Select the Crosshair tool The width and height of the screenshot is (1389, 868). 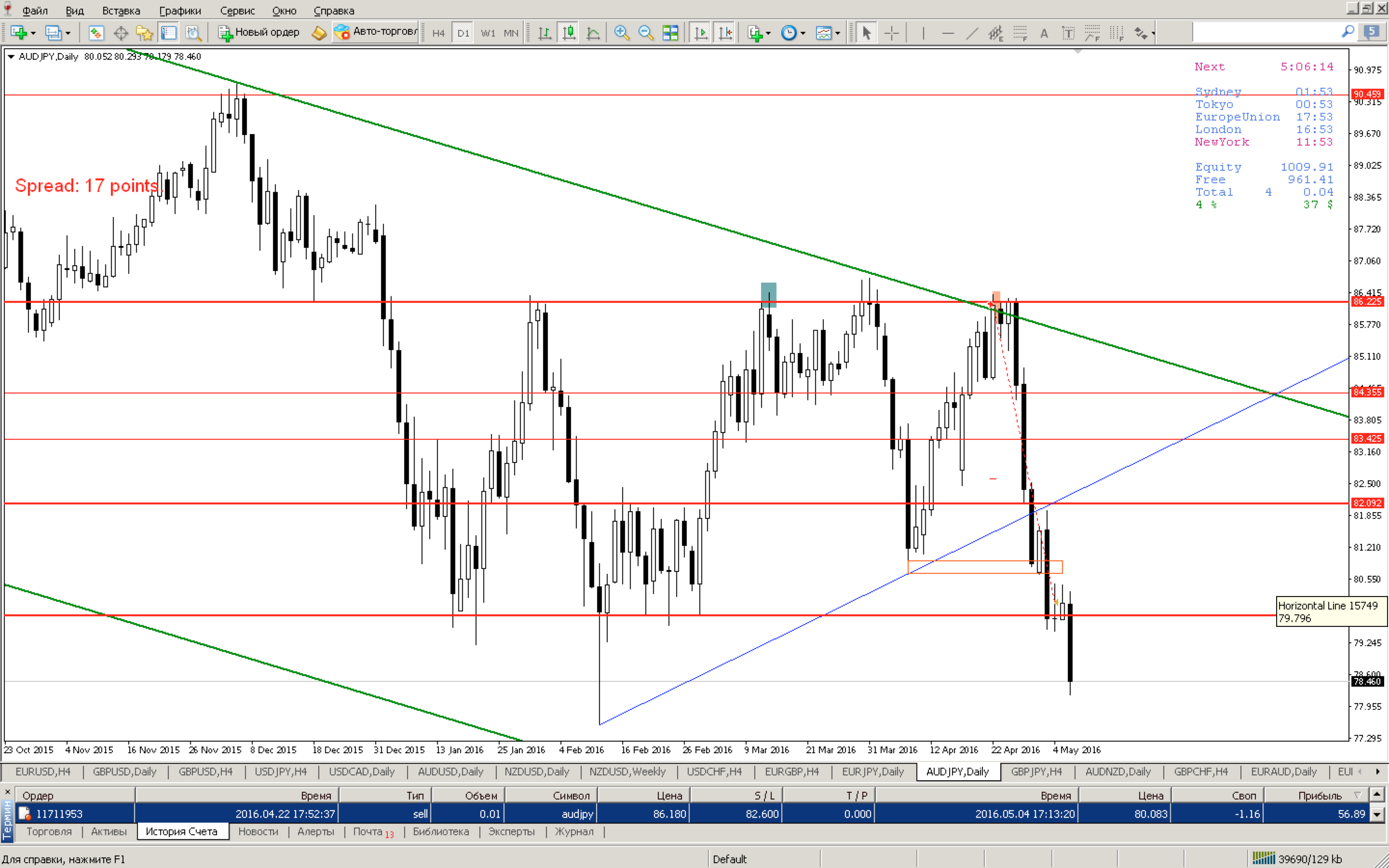click(x=891, y=33)
